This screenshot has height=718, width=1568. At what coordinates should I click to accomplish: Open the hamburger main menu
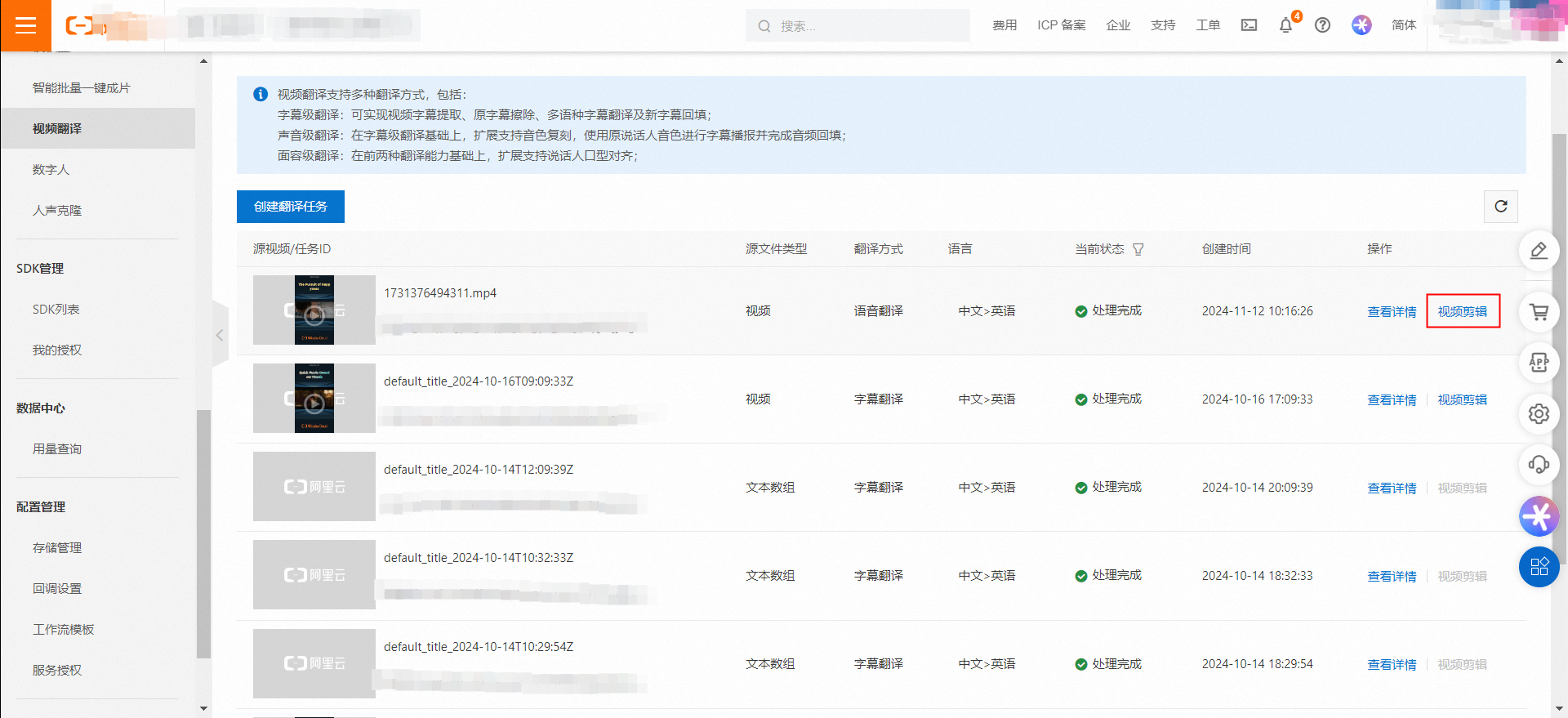pyautogui.click(x=25, y=25)
